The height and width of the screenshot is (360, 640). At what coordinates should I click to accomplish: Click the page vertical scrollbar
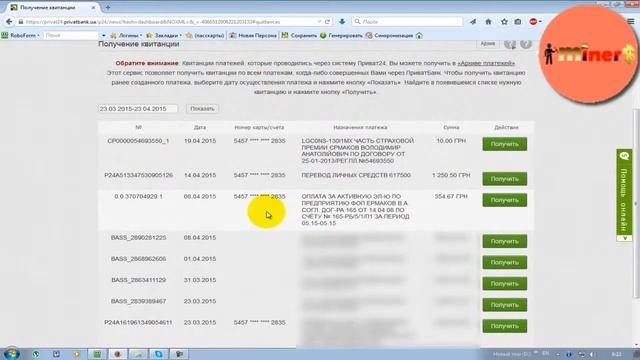(x=636, y=204)
